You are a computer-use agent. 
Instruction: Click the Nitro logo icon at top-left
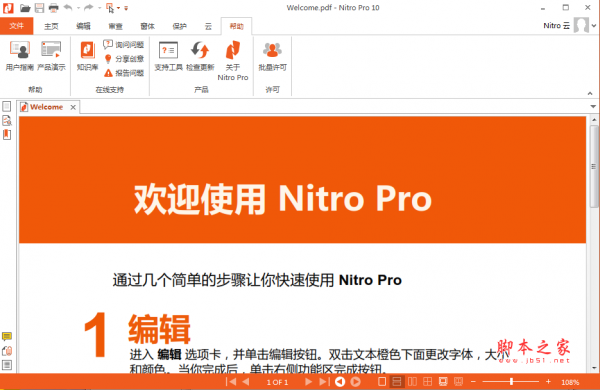[8, 8]
